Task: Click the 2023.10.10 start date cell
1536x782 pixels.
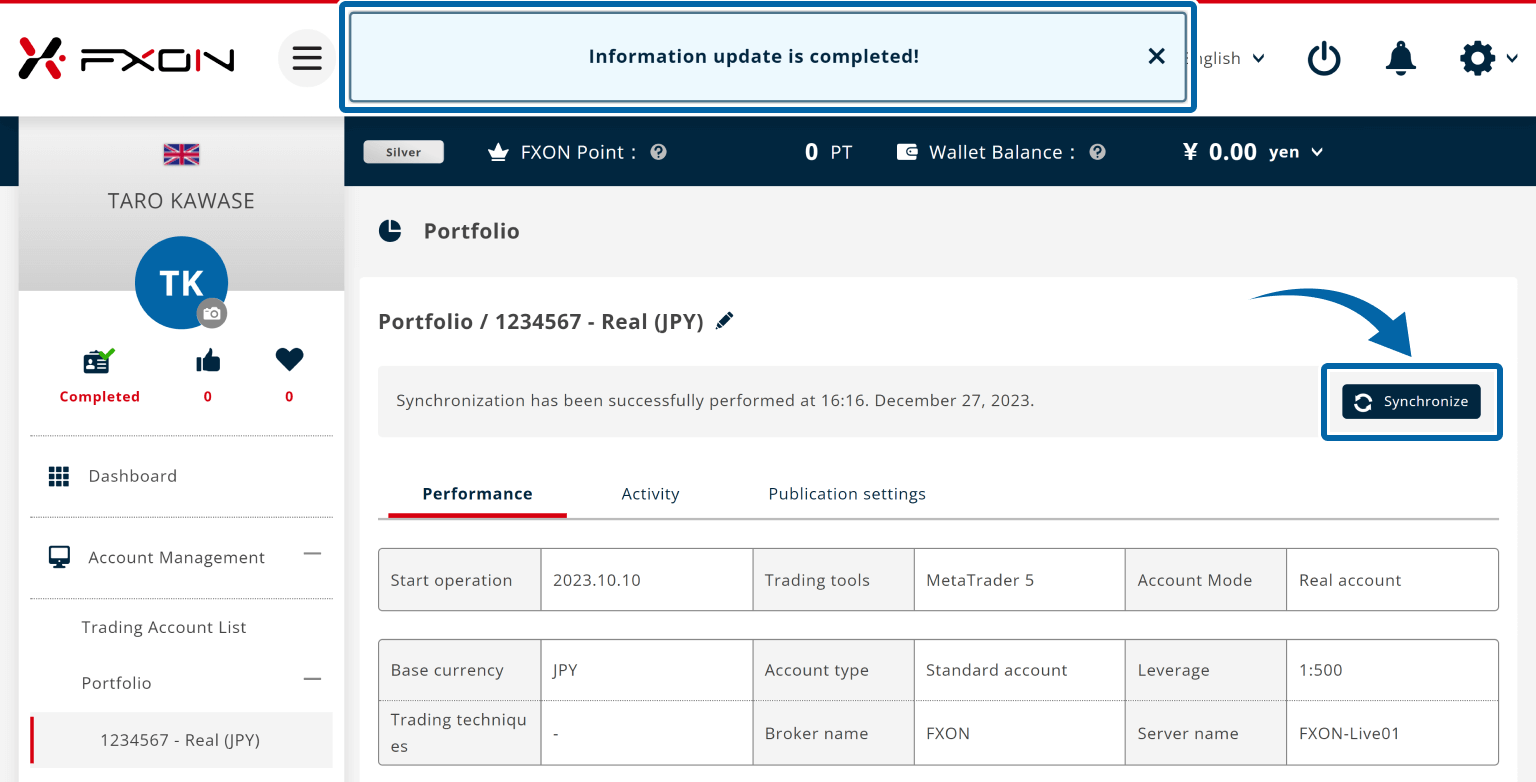Action: 647,580
